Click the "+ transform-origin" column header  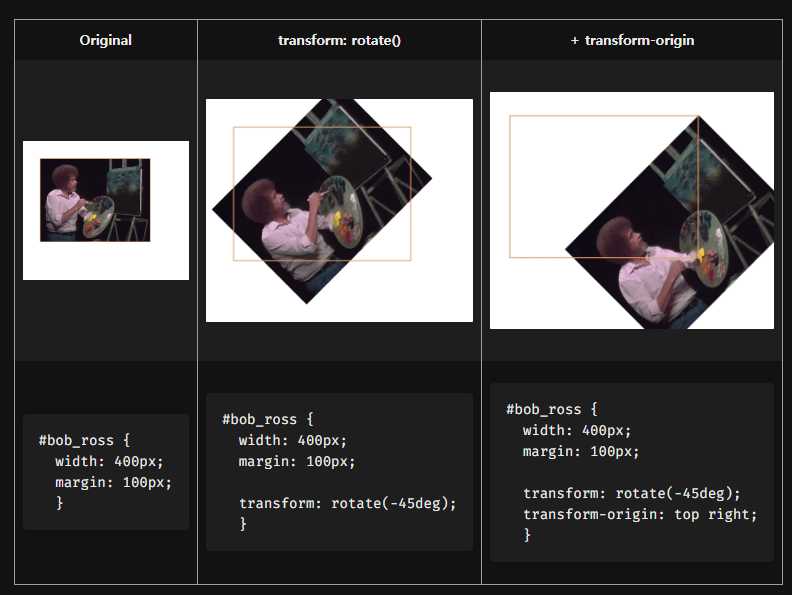pos(632,40)
